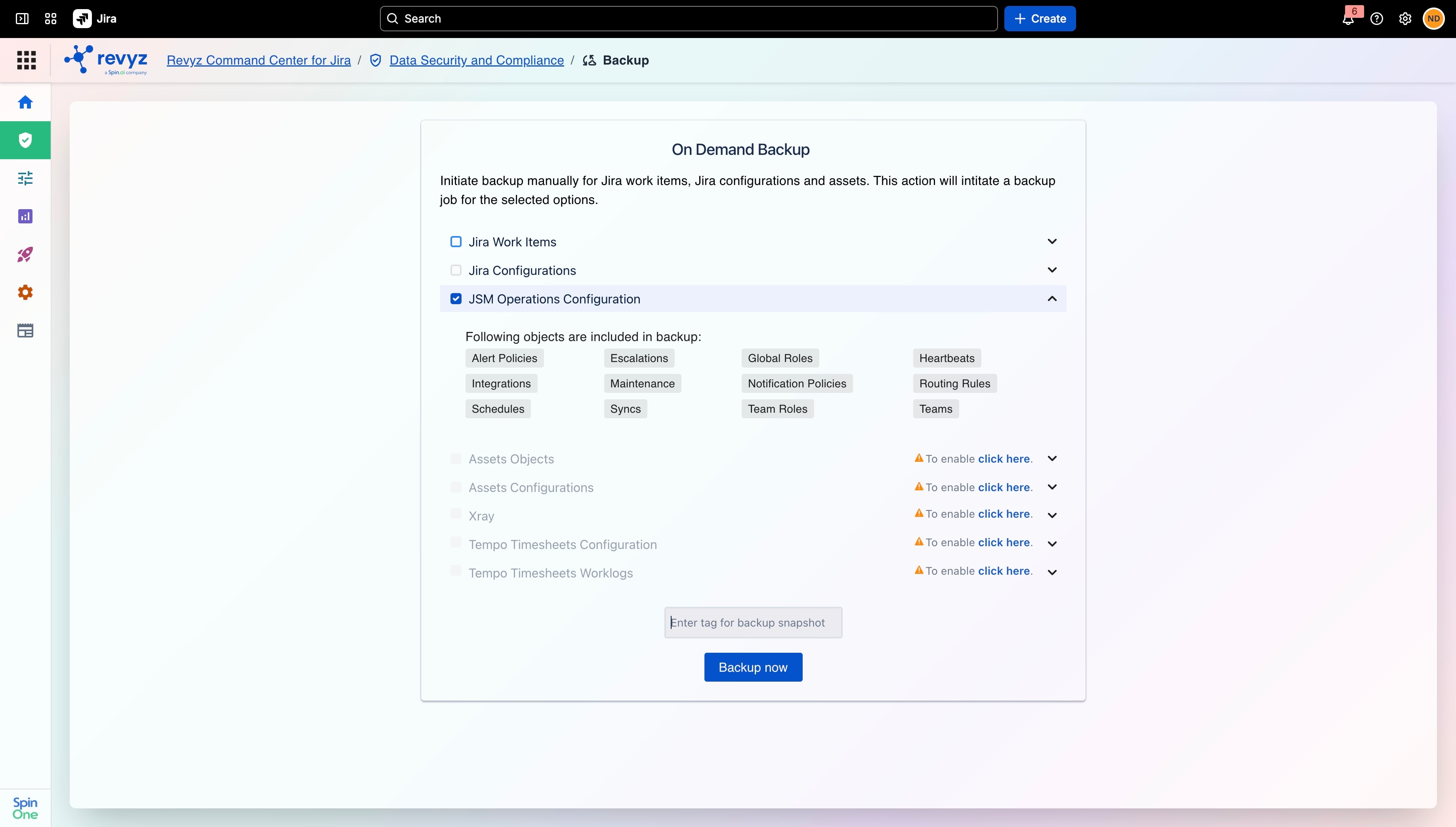This screenshot has width=1456, height=827.
Task: Open the sliders configuration sidebar icon
Action: pos(25,178)
